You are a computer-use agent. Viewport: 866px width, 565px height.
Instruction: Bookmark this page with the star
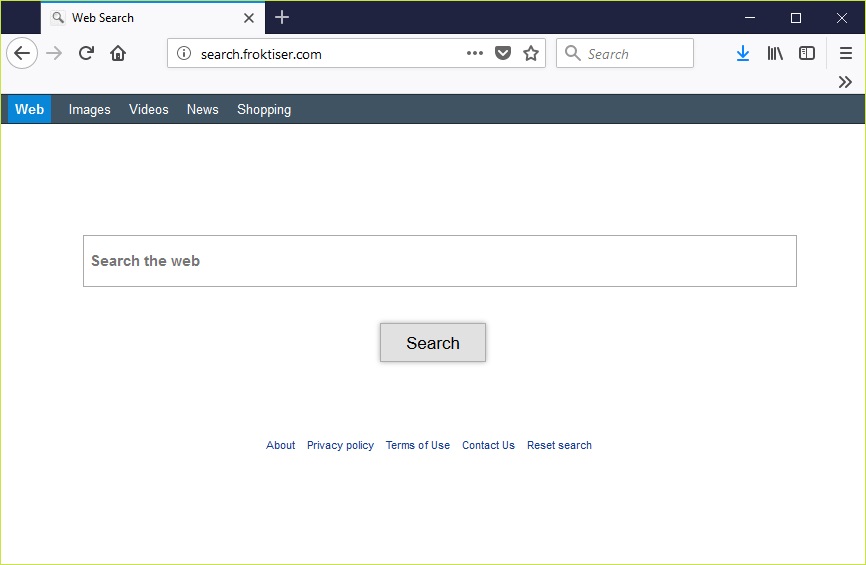tap(531, 54)
